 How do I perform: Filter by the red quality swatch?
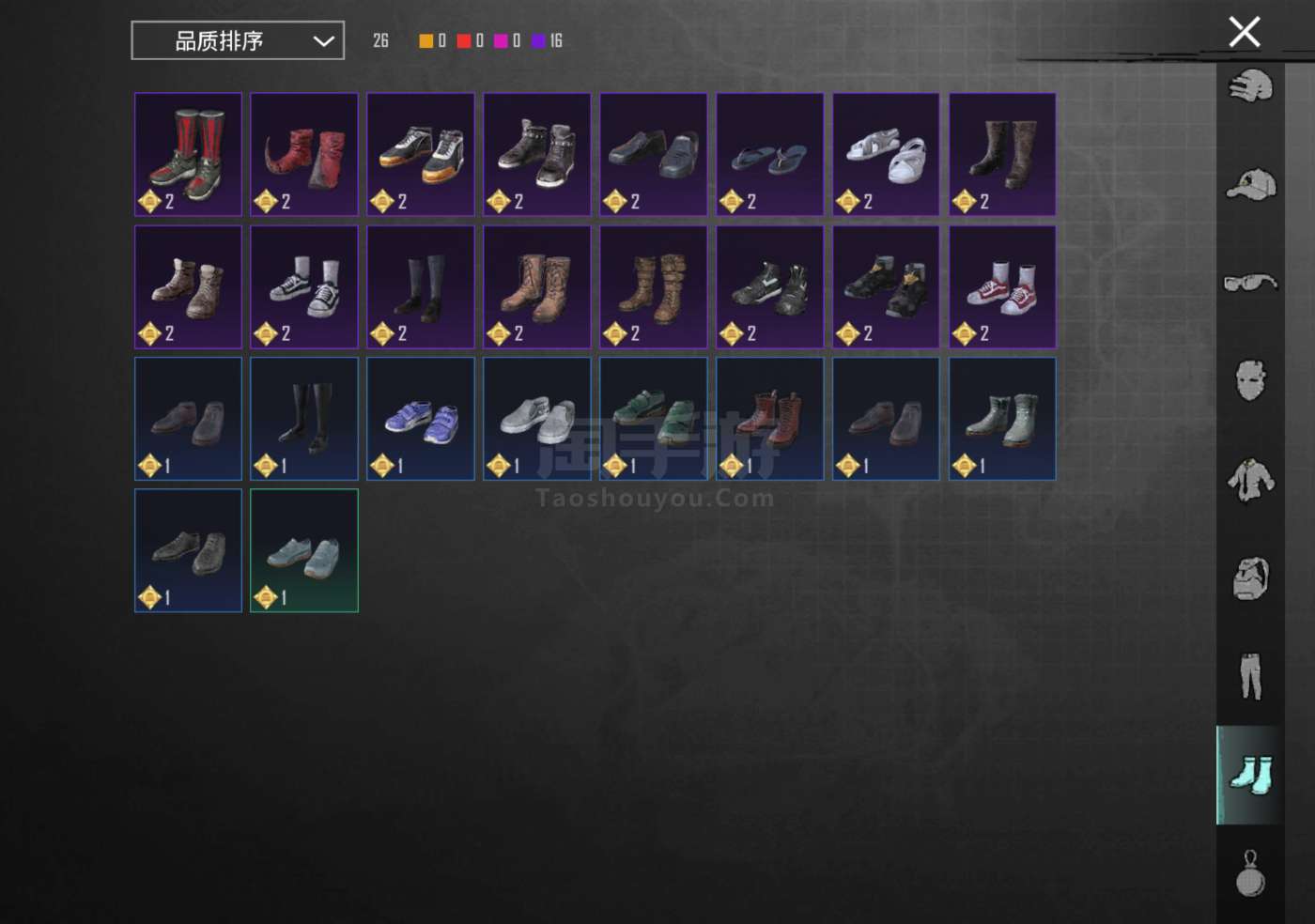coord(463,40)
